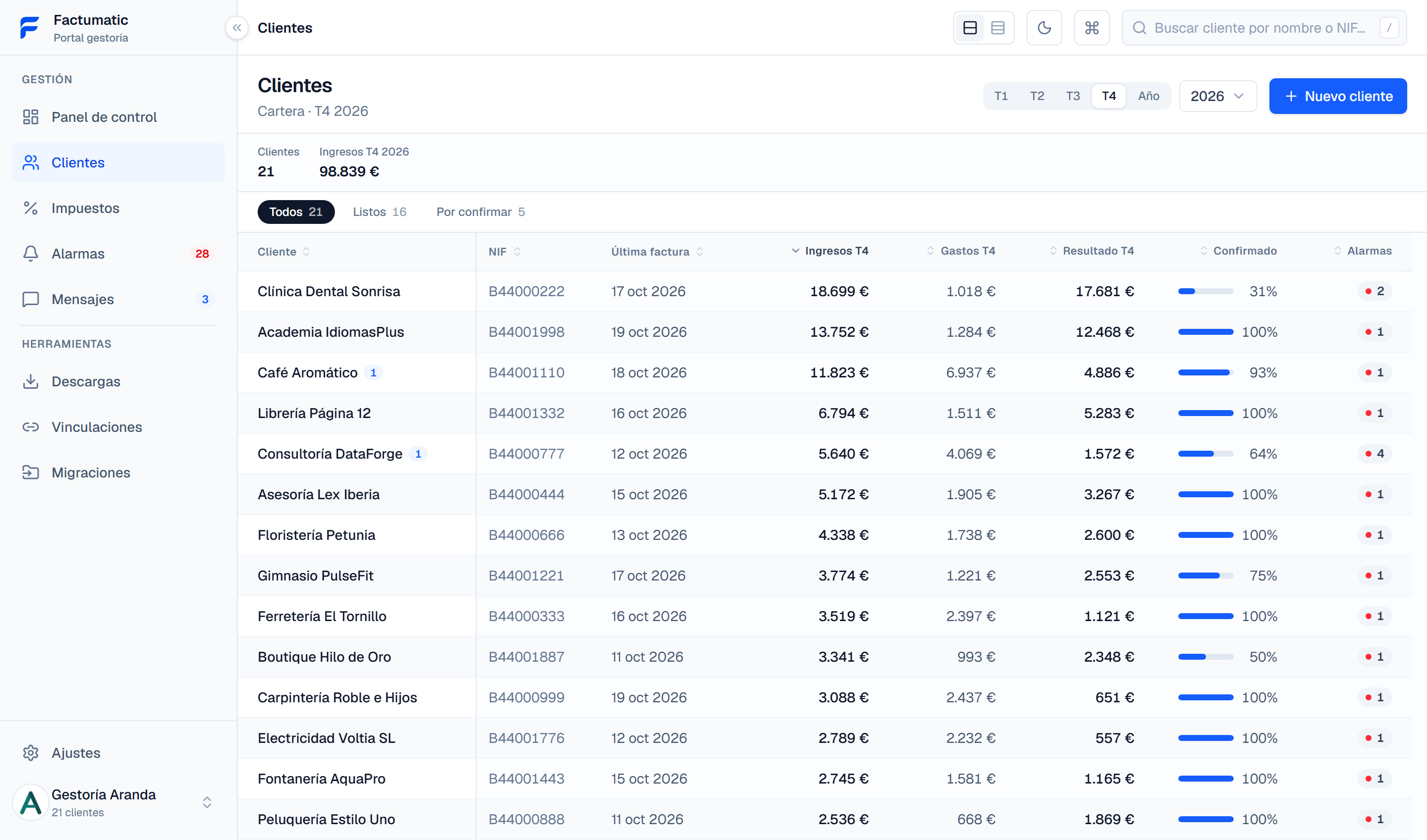Toggle dark mode moon button
Screen dimensions: 1427x840
1044,28
